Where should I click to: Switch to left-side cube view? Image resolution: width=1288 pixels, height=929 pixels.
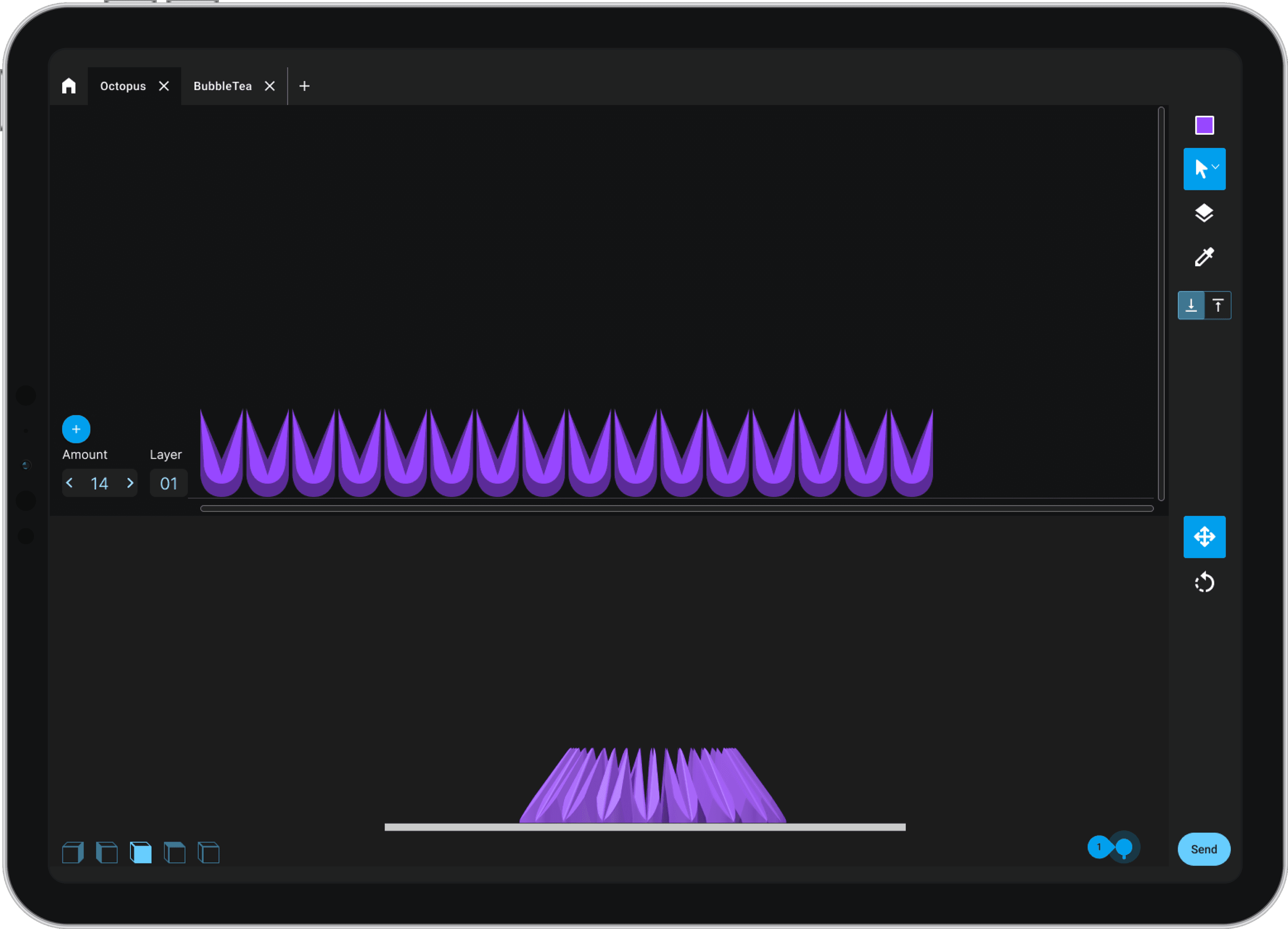point(107,852)
